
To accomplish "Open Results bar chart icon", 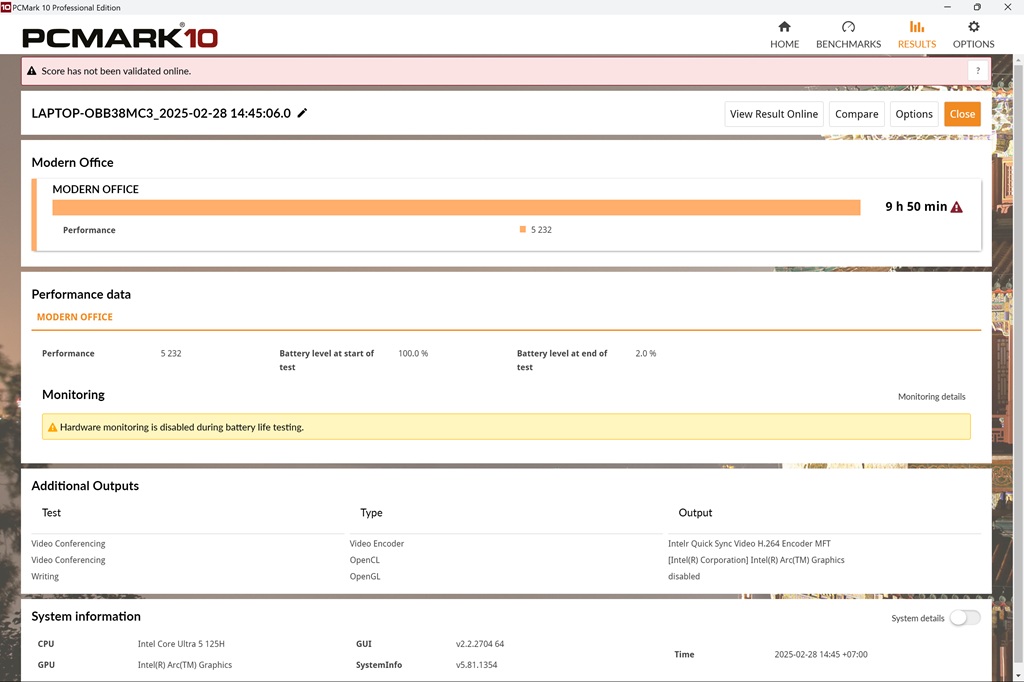I will pos(916,27).
